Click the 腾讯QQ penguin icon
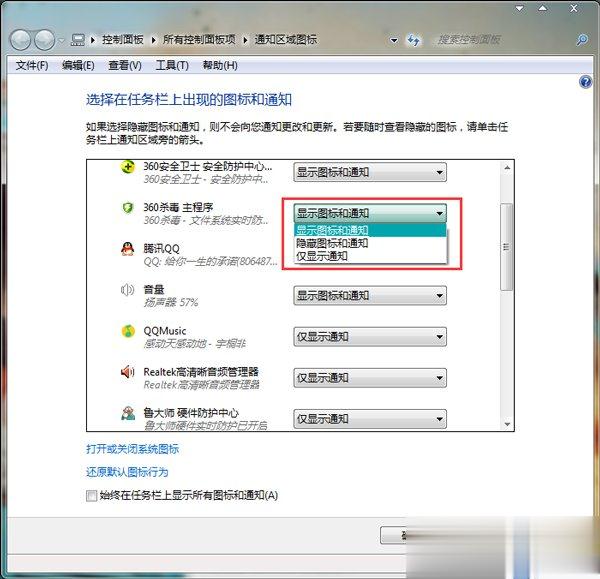600x579 pixels. pos(128,249)
